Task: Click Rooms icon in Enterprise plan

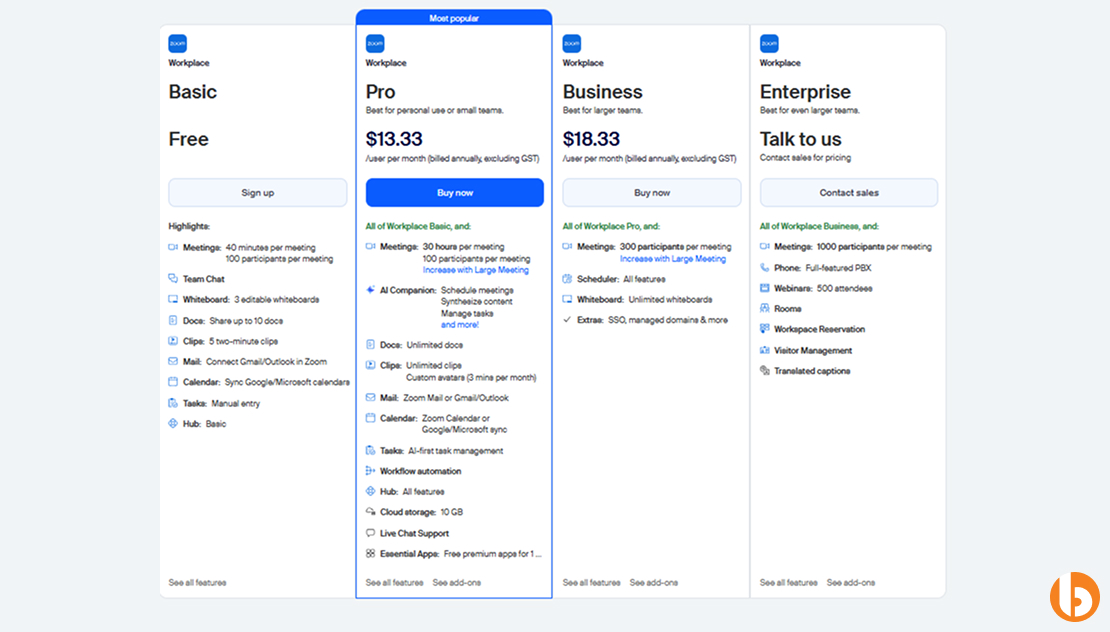Action: (765, 309)
